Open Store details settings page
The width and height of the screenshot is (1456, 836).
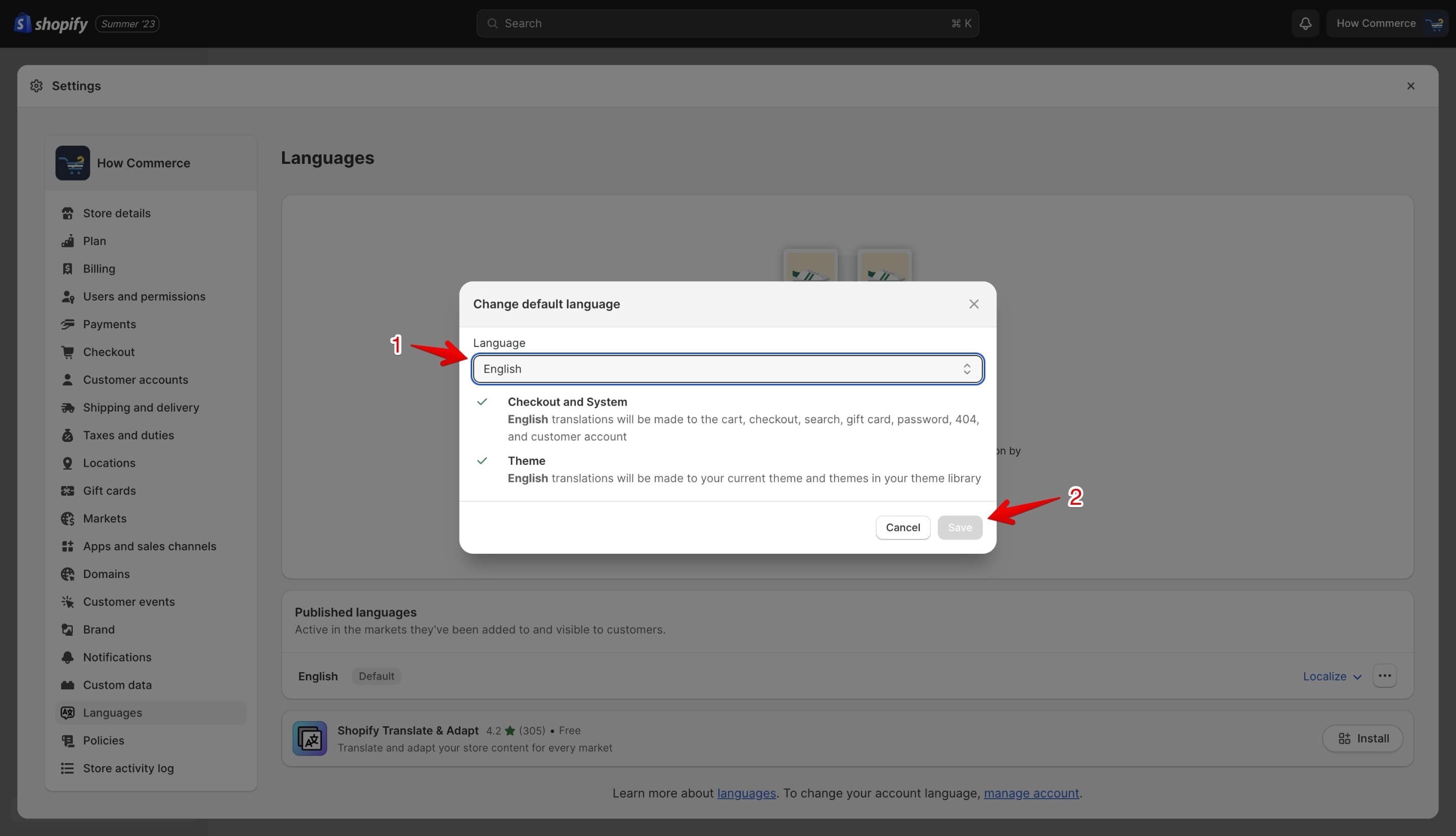coord(151,213)
